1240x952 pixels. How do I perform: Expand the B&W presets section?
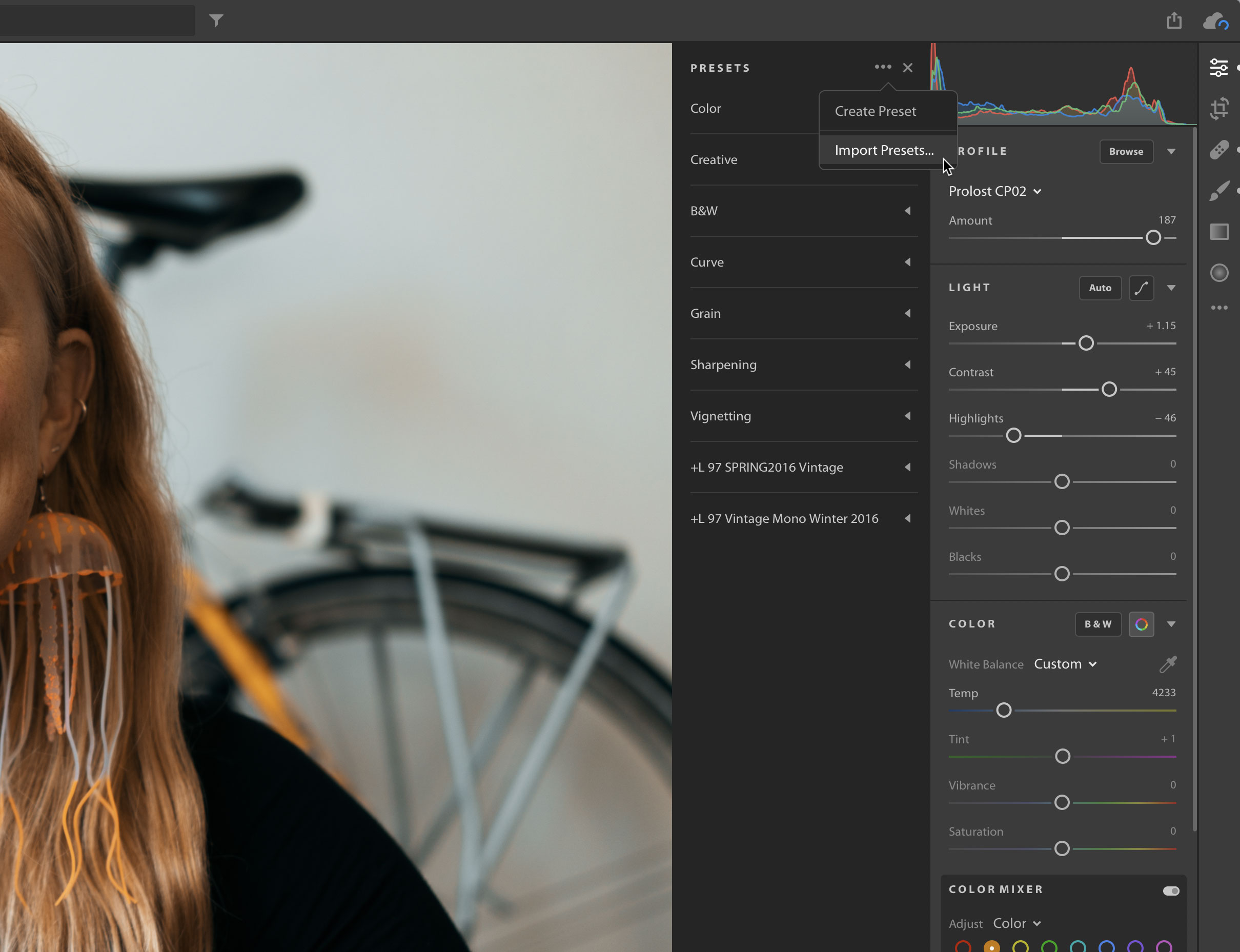tap(906, 210)
